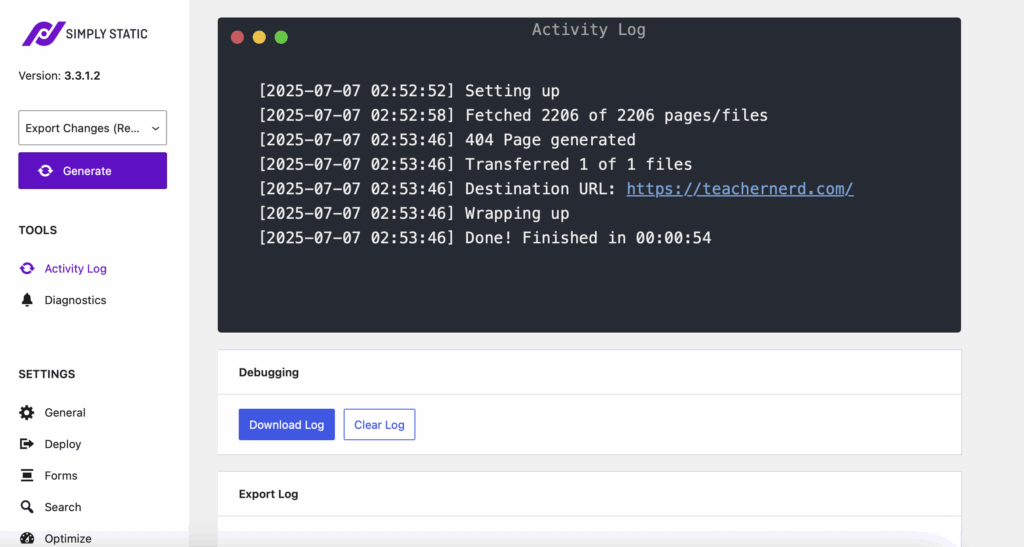This screenshot has width=1024, height=547.
Task: Click the Search magnifier icon
Action: [x=27, y=507]
